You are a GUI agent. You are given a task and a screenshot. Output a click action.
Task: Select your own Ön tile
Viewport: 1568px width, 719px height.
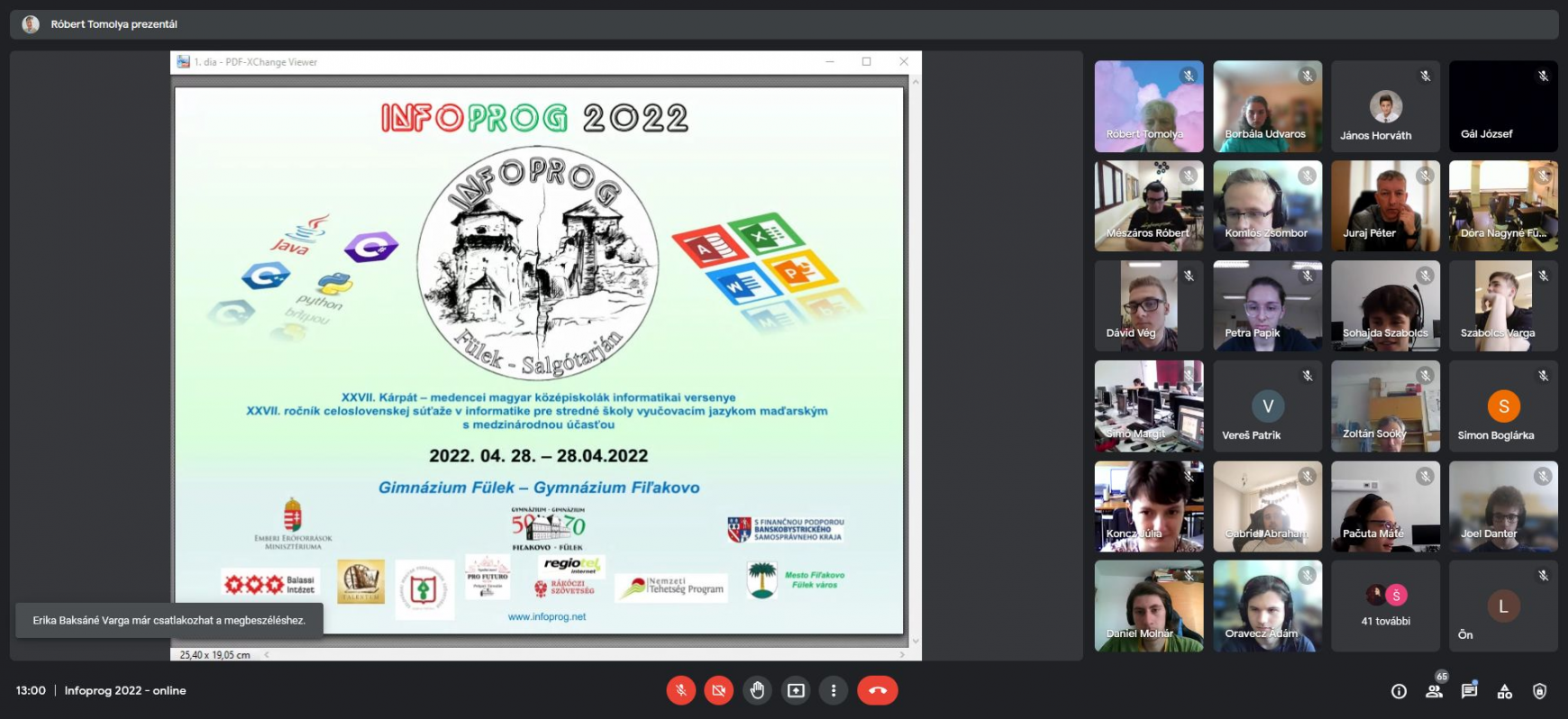[x=1503, y=606]
